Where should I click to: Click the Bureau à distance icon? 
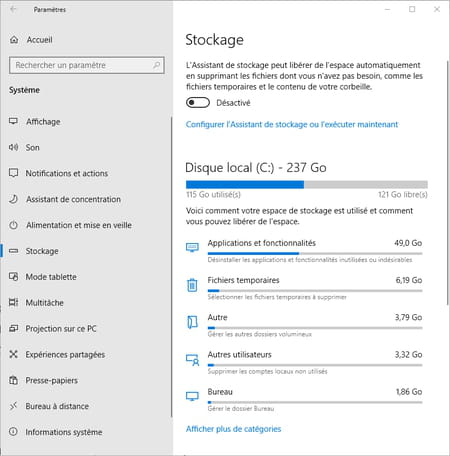[13, 406]
